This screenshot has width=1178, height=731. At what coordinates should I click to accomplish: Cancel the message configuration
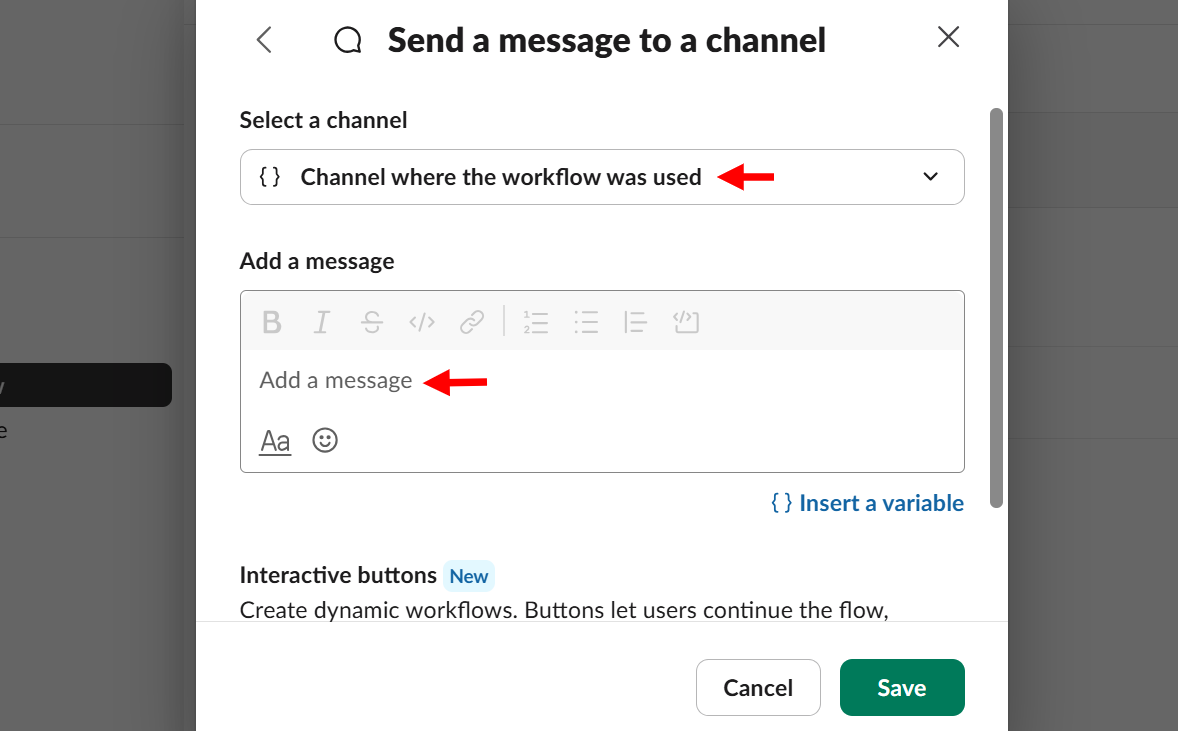pyautogui.click(x=758, y=687)
